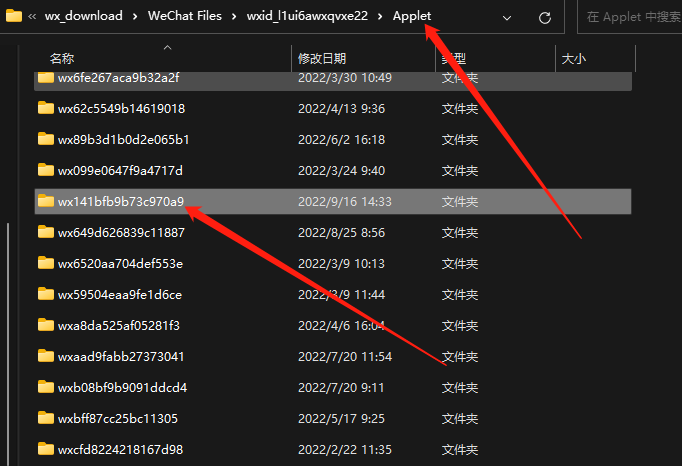Click folder icon of wxaad9fabb27373041
The height and width of the screenshot is (466, 682).
point(46,356)
